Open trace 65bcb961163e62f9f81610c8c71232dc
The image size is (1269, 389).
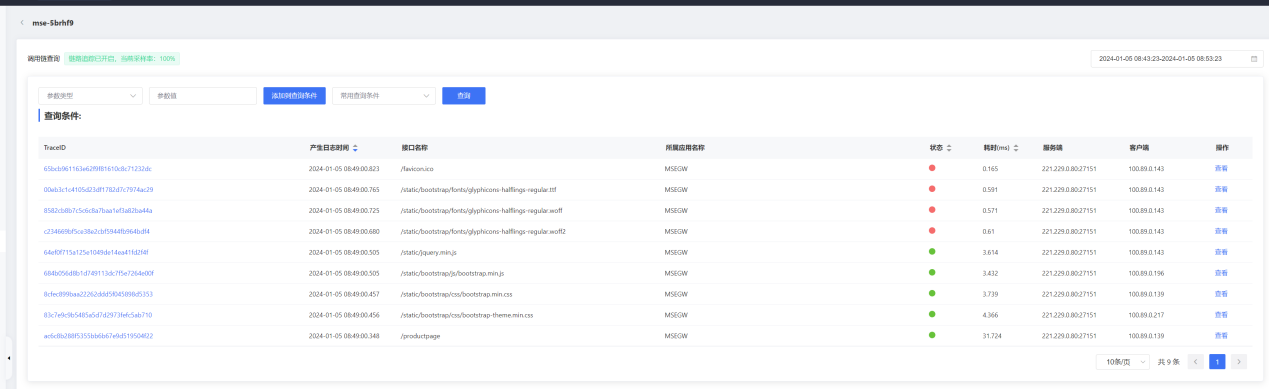tap(98, 168)
